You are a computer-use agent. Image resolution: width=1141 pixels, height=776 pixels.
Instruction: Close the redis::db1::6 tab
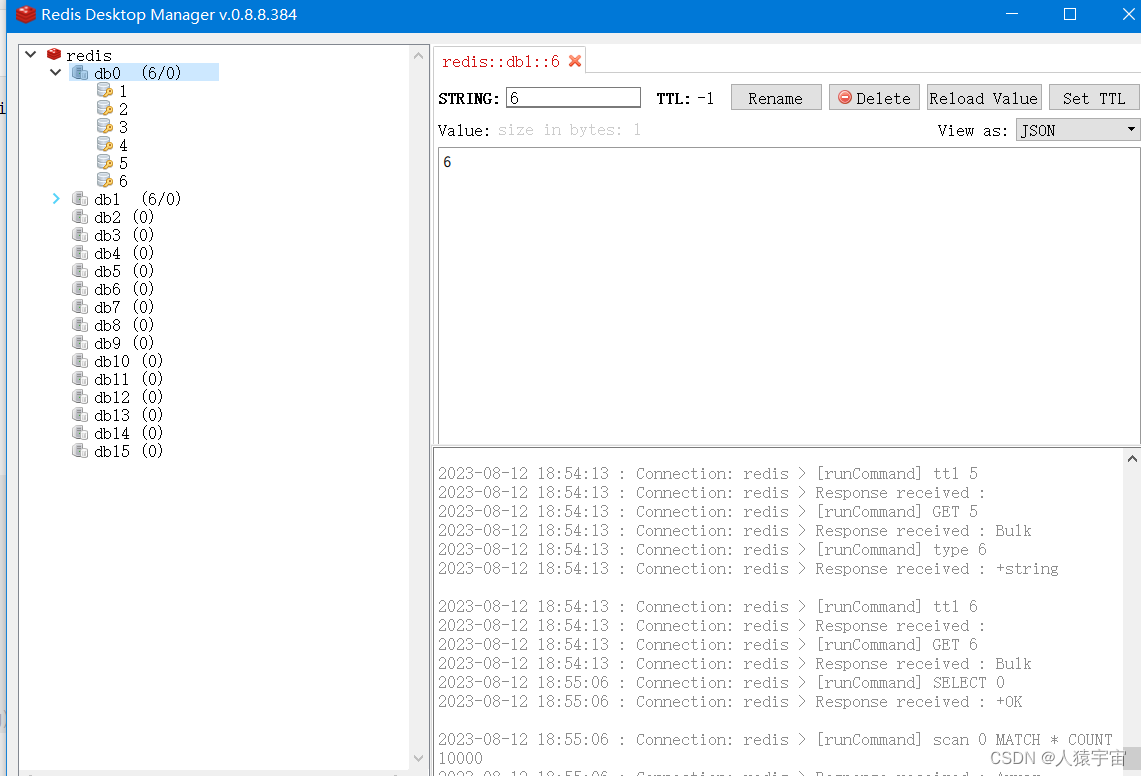(x=575, y=61)
